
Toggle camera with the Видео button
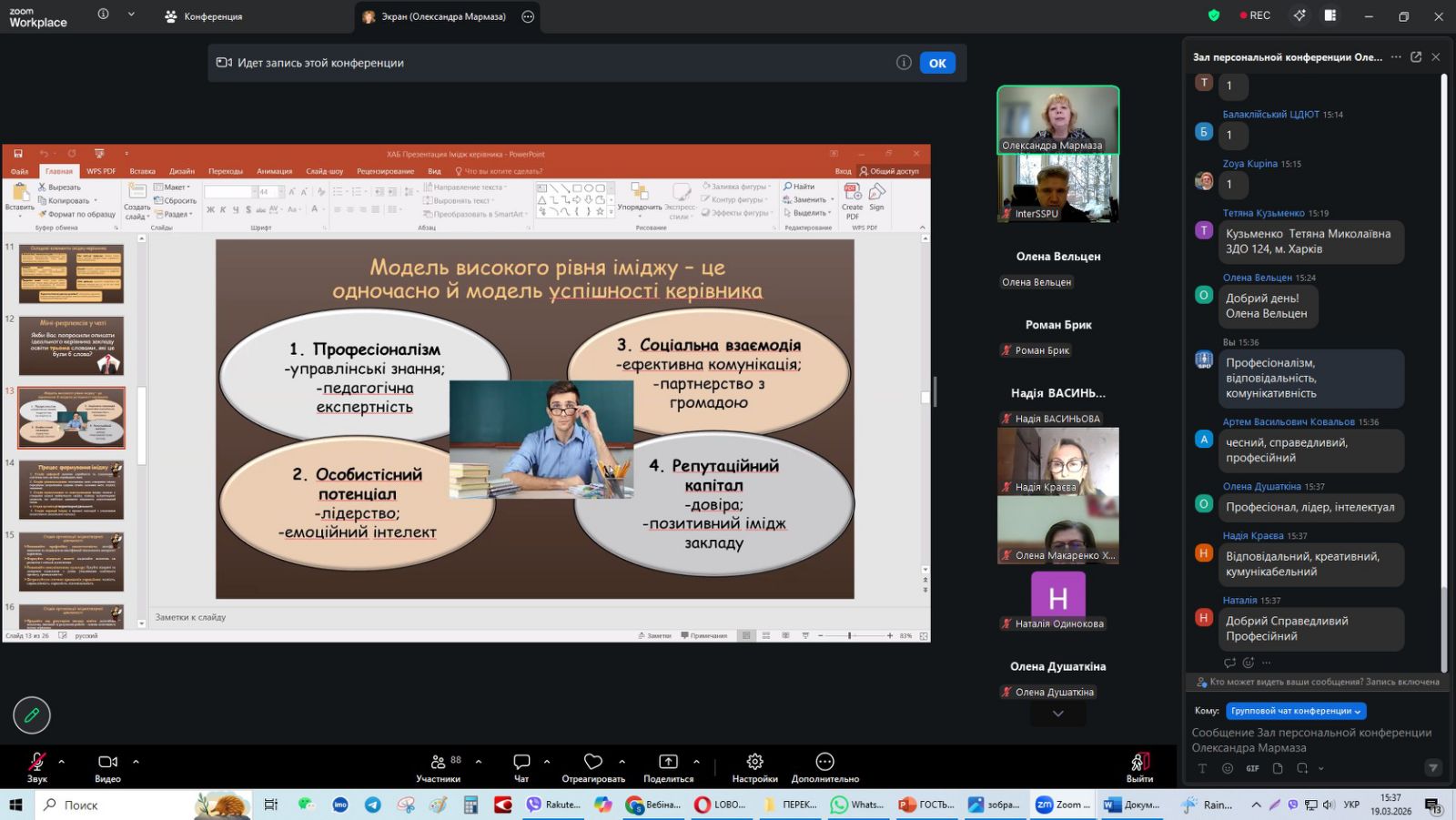click(107, 765)
